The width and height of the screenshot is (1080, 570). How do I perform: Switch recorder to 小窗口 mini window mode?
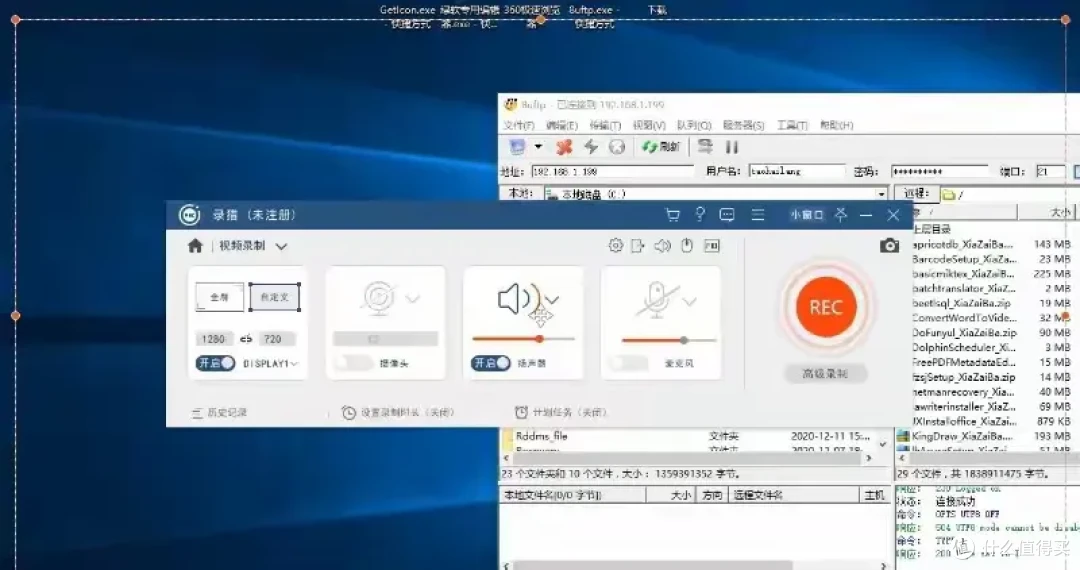point(806,215)
